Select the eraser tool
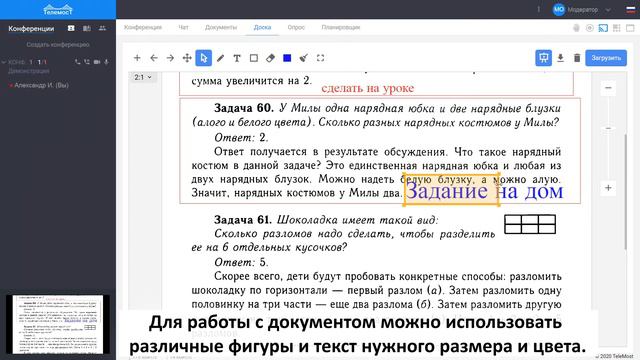This screenshot has width=640, height=360. (270, 58)
